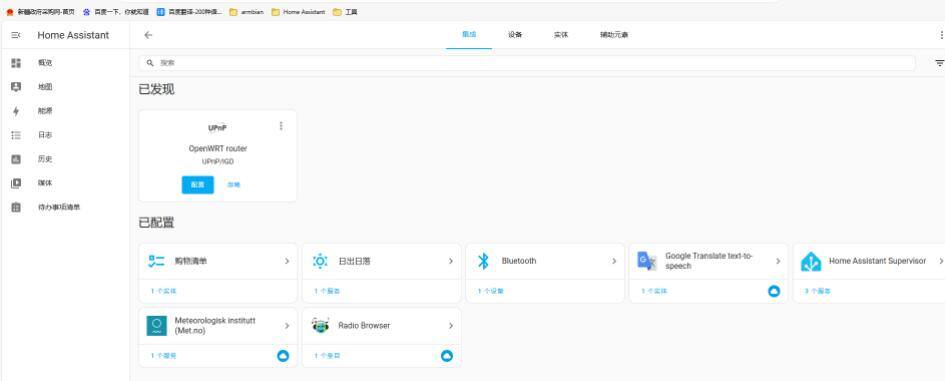Open the 工具 bookmark folder
945x381 pixels.
pyautogui.click(x=345, y=11)
